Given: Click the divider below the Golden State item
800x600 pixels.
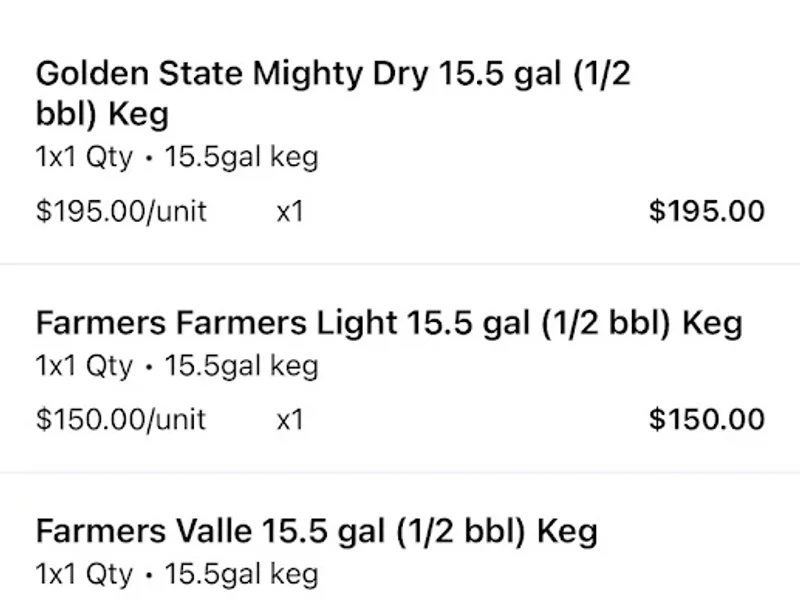Looking at the screenshot, I should click(400, 265).
